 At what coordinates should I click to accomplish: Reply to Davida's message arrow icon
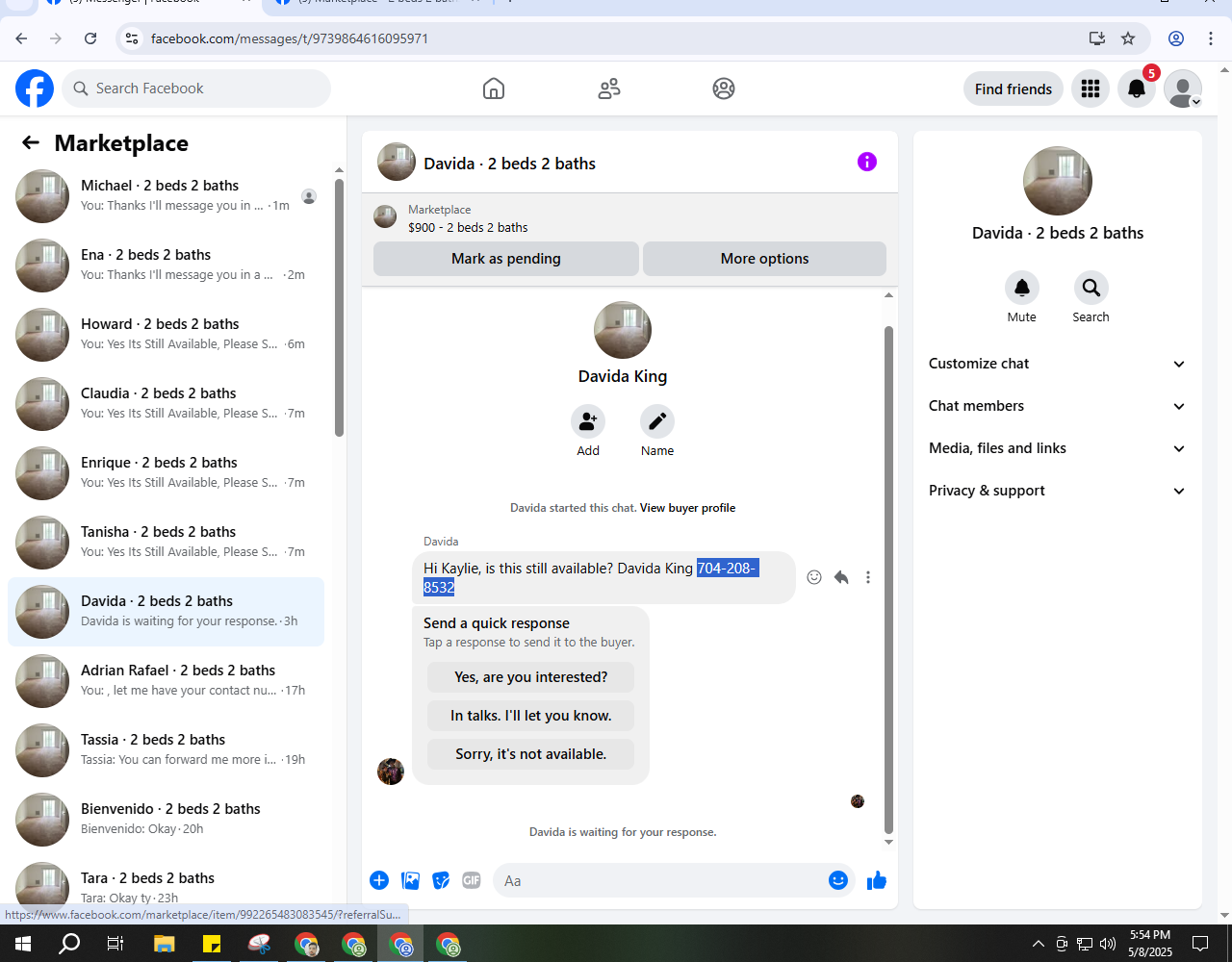(x=841, y=577)
